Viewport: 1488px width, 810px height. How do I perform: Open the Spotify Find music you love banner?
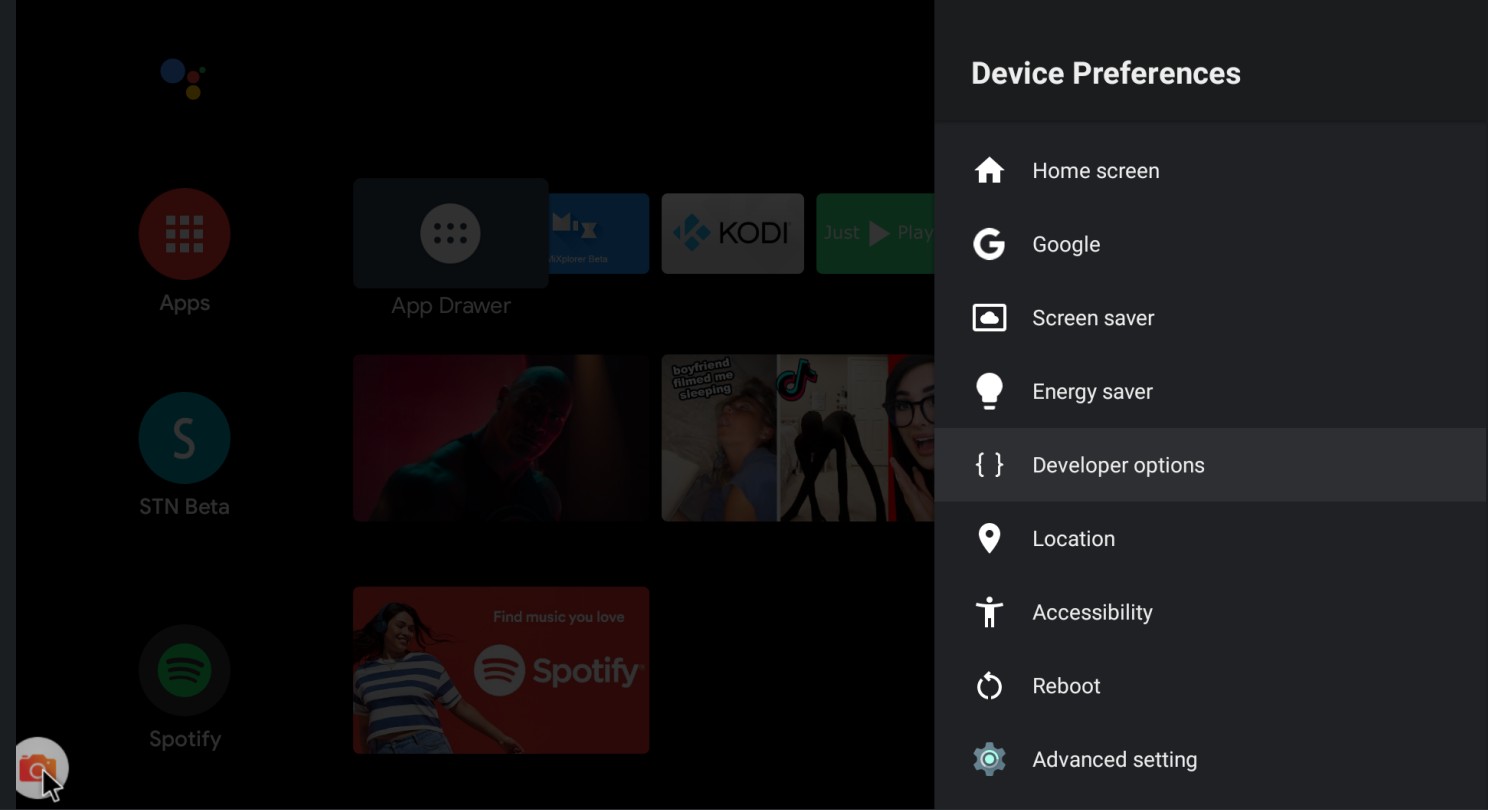coord(500,670)
